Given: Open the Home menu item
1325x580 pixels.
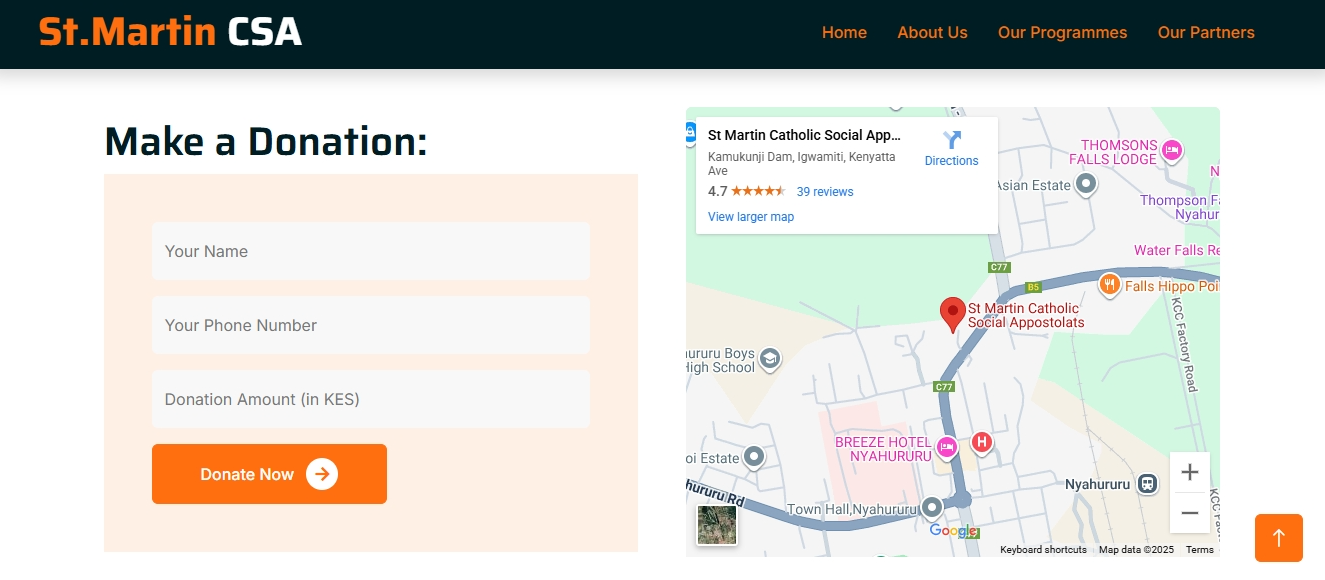Looking at the screenshot, I should [844, 33].
